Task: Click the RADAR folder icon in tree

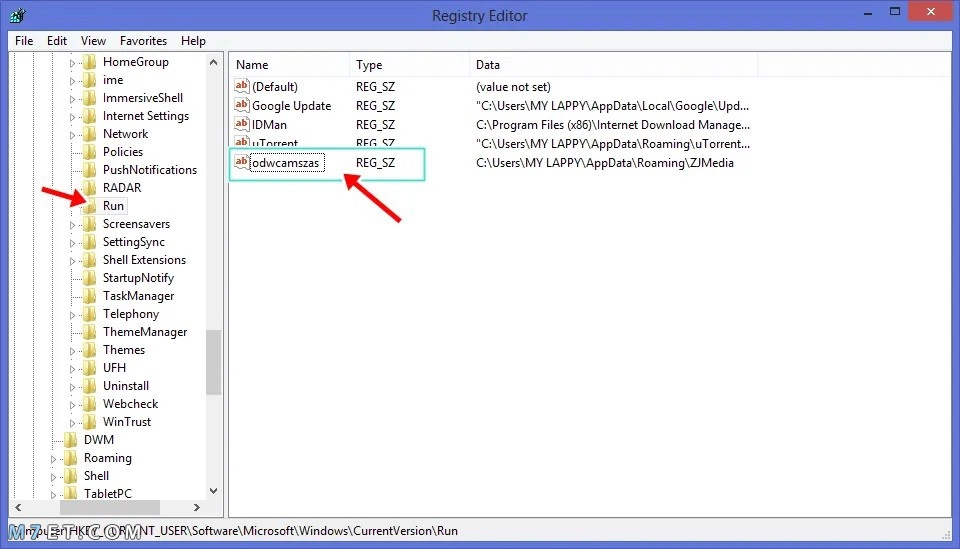Action: (89, 188)
